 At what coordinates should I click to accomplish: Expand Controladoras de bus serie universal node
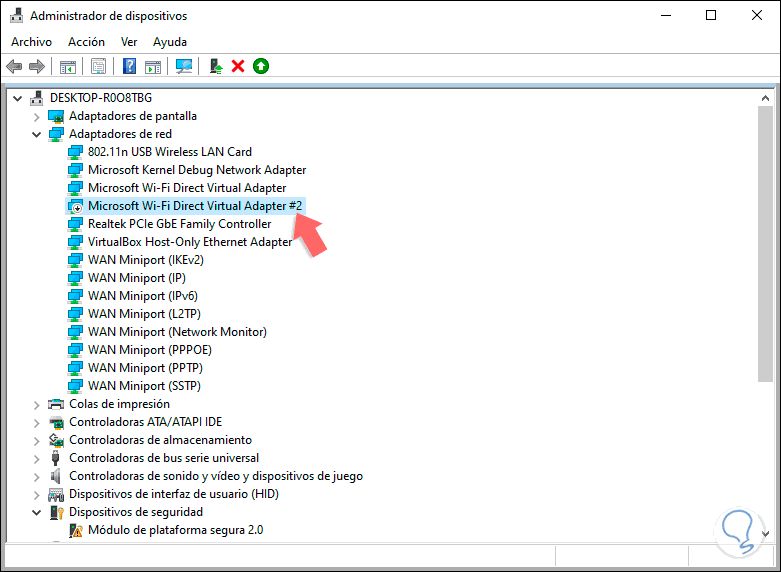(x=36, y=459)
